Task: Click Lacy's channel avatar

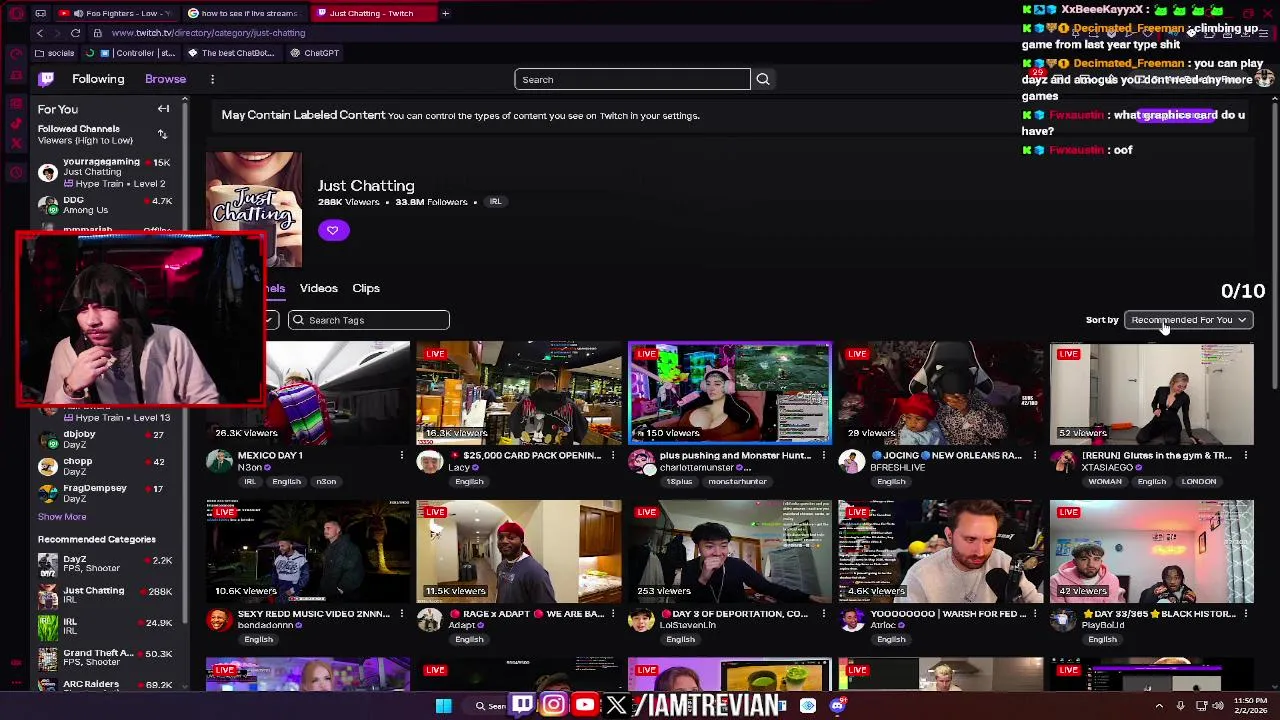Action: coord(429,461)
